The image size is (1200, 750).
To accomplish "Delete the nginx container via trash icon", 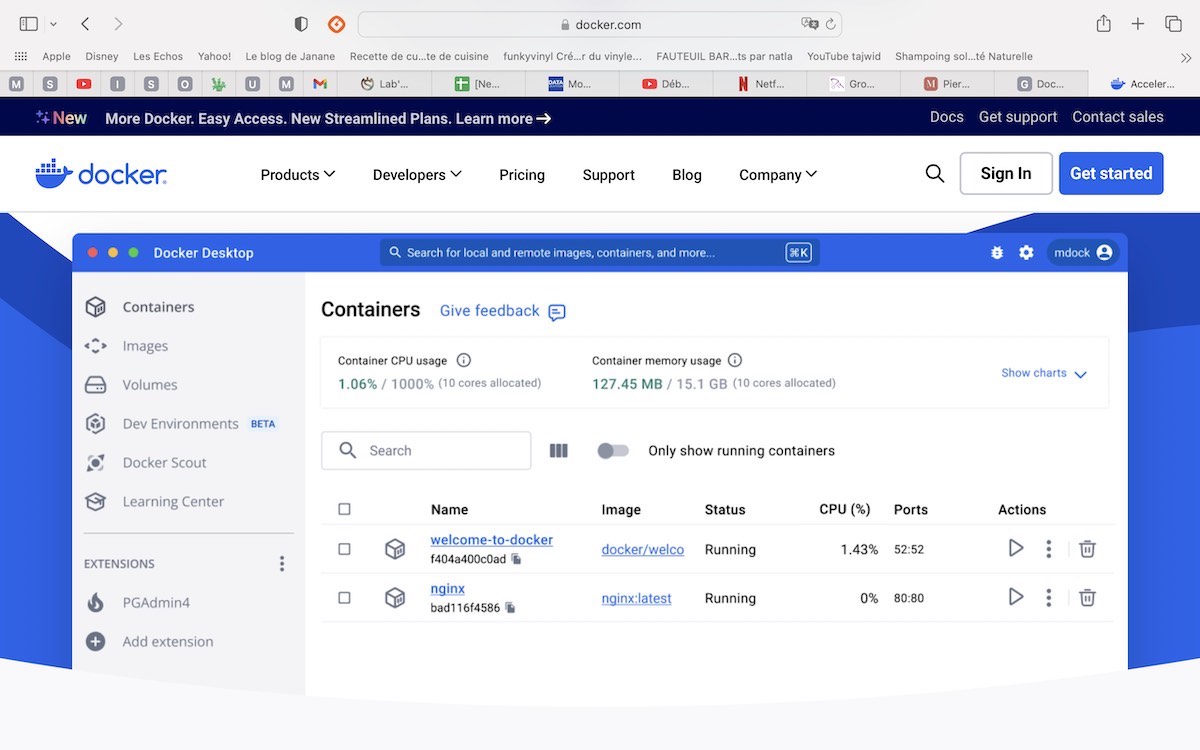I will tap(1087, 598).
